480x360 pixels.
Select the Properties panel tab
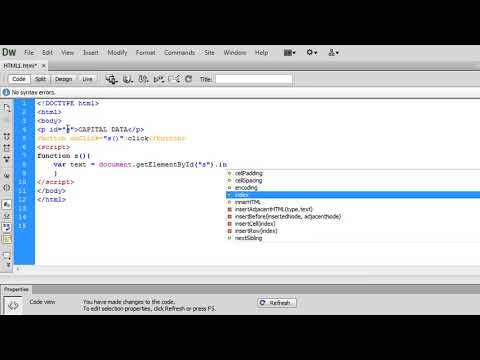click(16, 289)
